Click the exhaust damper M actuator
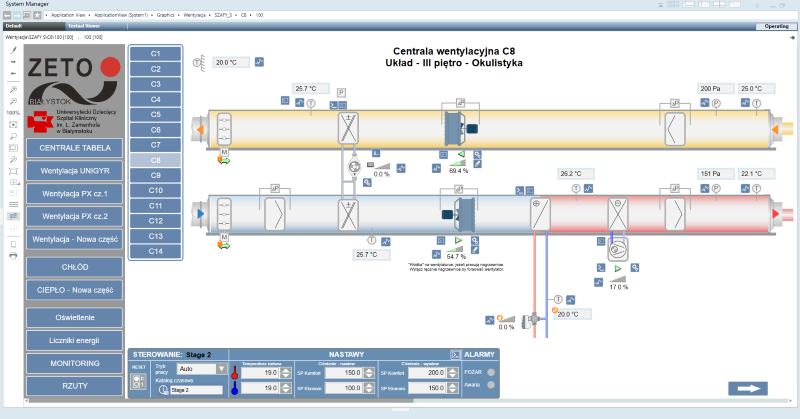 click(224, 152)
